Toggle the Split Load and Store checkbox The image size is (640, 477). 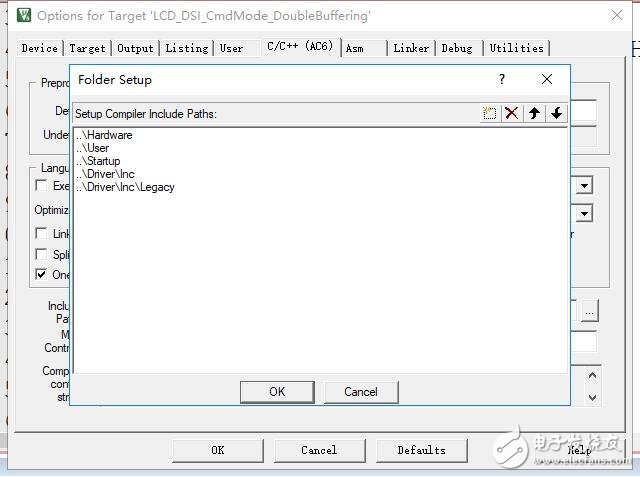41,254
